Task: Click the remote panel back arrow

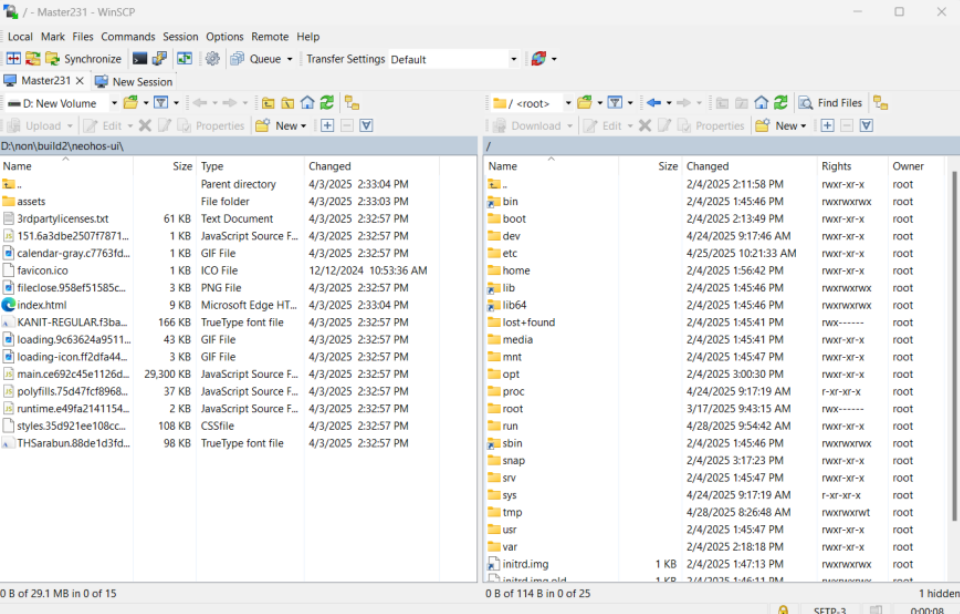Action: click(x=653, y=103)
